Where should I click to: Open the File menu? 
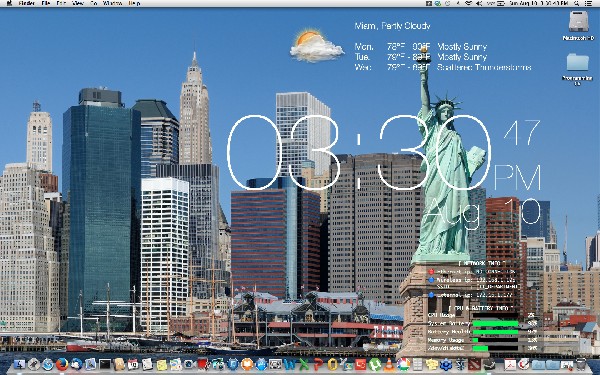pyautogui.click(x=46, y=3)
